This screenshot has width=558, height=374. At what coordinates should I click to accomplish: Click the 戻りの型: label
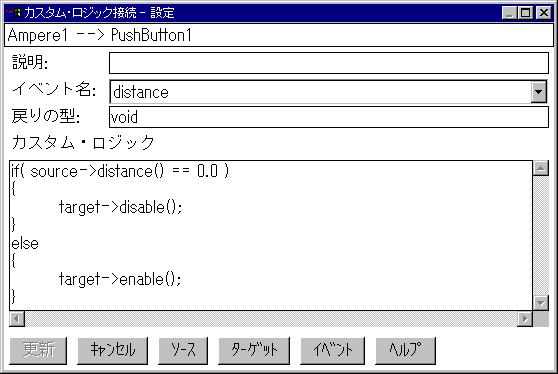point(46,116)
